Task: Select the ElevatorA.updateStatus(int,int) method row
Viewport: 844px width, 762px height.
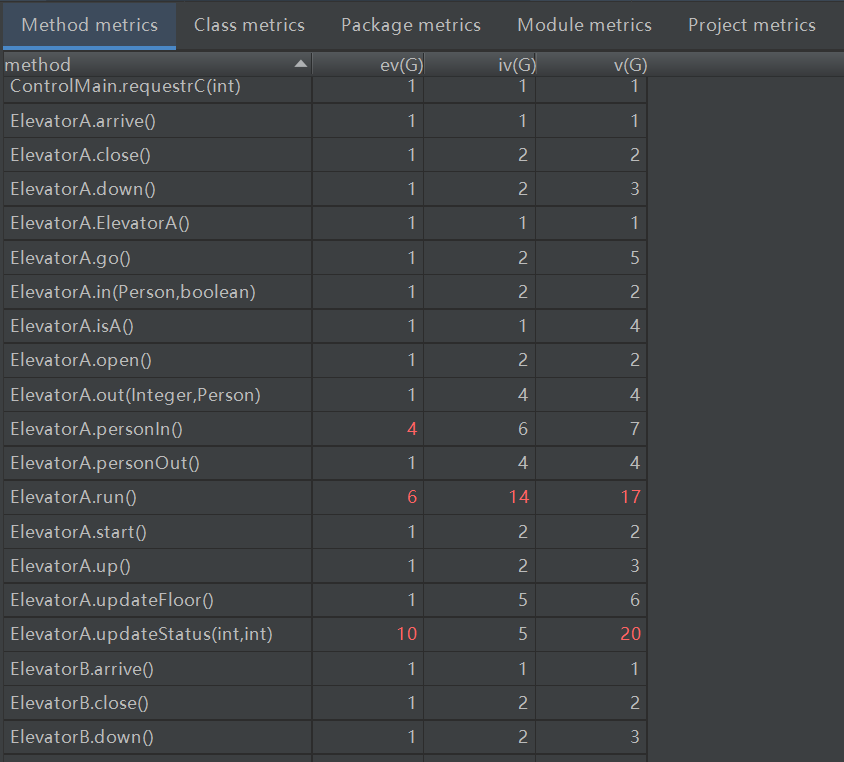Action: (x=141, y=634)
